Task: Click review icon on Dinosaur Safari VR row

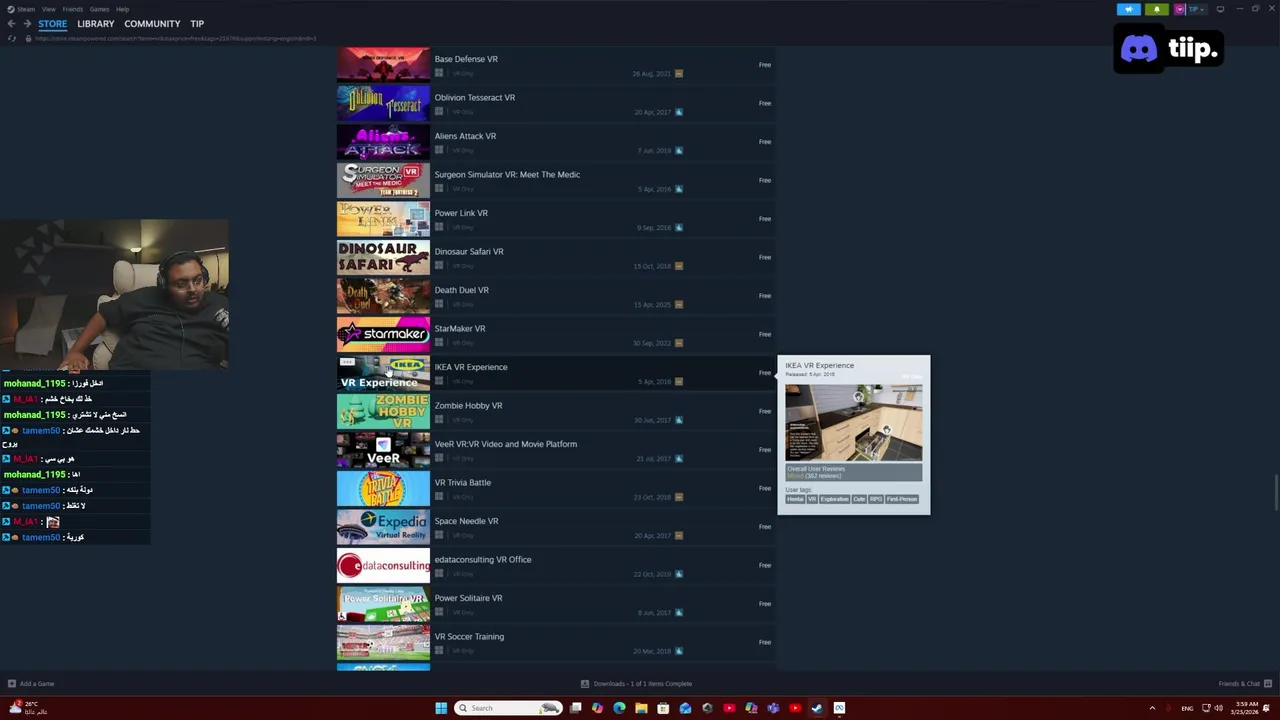Action: [x=679, y=266]
